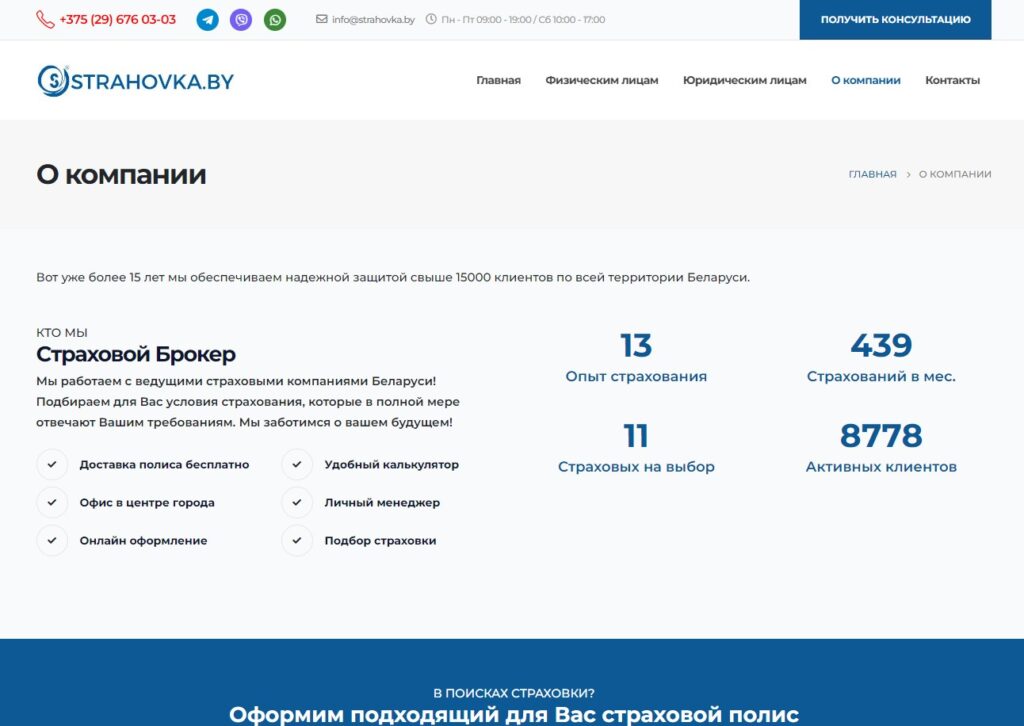The image size is (1024, 726).
Task: Click the envelope email icon
Action: [321, 19]
